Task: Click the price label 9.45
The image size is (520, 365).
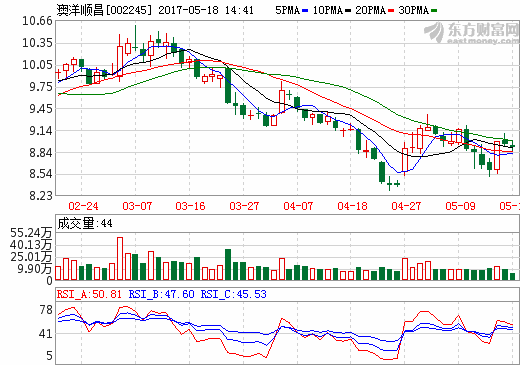Action: [x=41, y=109]
